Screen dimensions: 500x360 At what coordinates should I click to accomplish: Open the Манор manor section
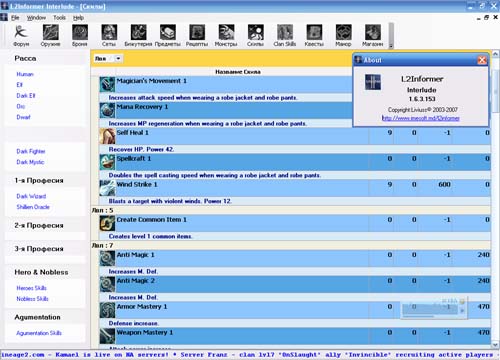click(x=343, y=36)
